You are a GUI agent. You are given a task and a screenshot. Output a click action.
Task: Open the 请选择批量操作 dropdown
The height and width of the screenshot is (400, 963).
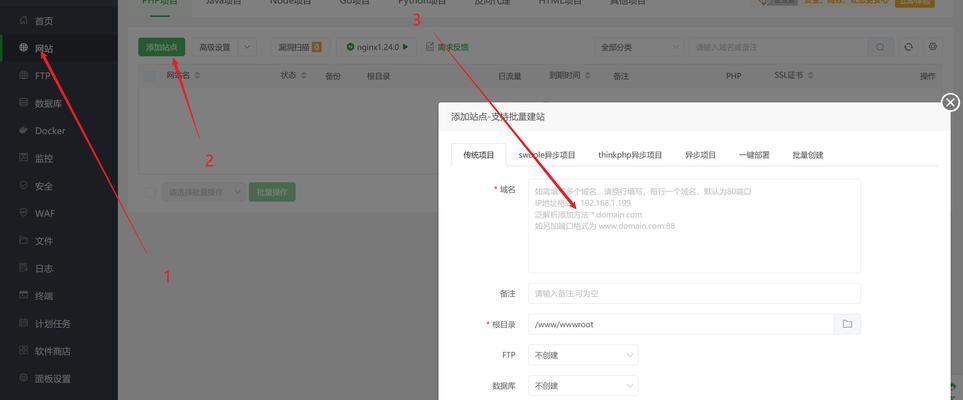204,192
